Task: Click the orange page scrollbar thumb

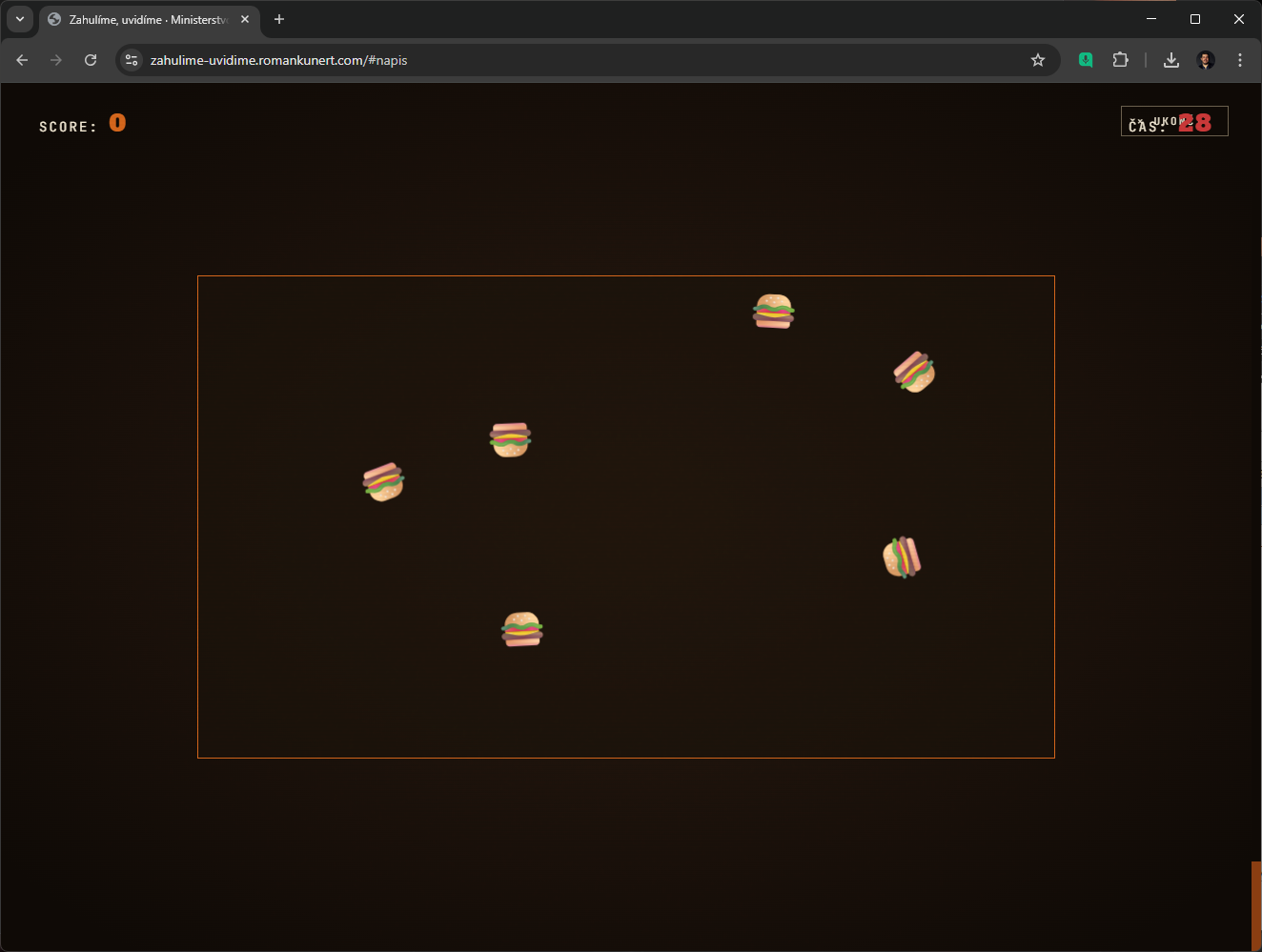Action: coord(1256,905)
